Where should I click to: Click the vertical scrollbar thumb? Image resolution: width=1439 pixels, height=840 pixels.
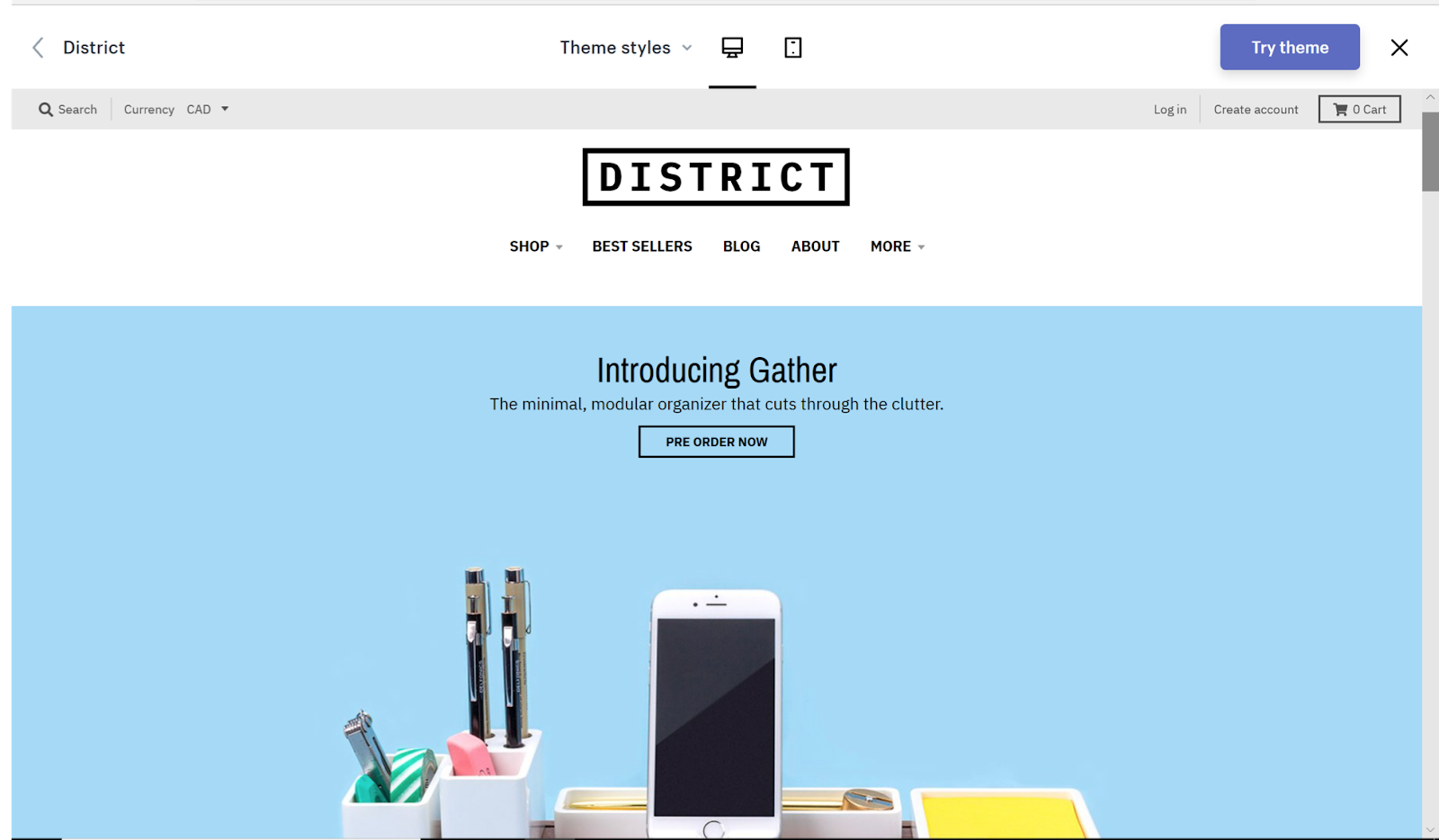pos(1430,152)
